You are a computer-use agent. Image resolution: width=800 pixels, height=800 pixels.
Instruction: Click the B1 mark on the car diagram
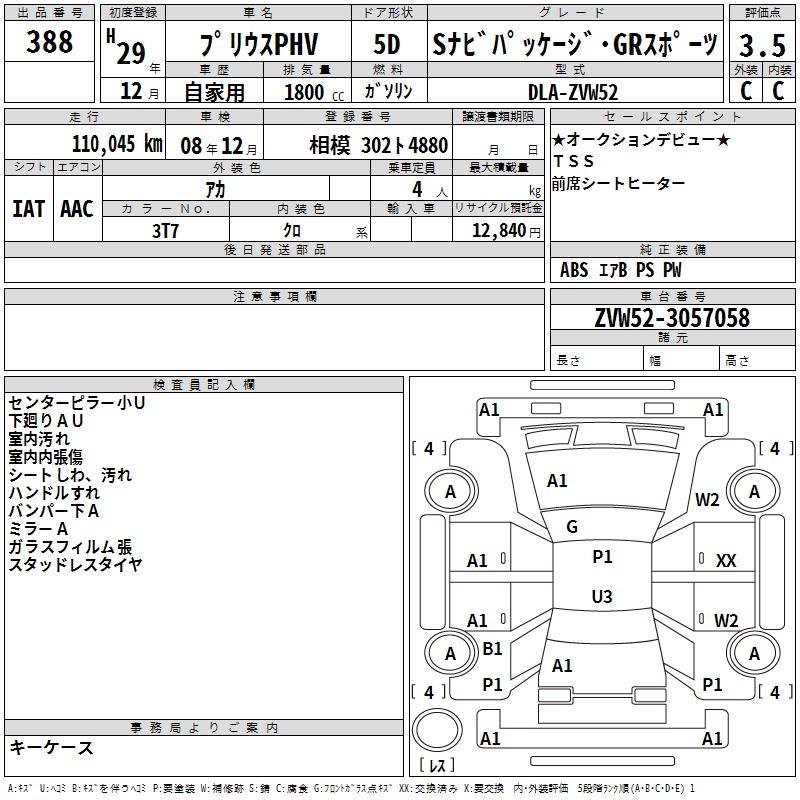(x=492, y=648)
